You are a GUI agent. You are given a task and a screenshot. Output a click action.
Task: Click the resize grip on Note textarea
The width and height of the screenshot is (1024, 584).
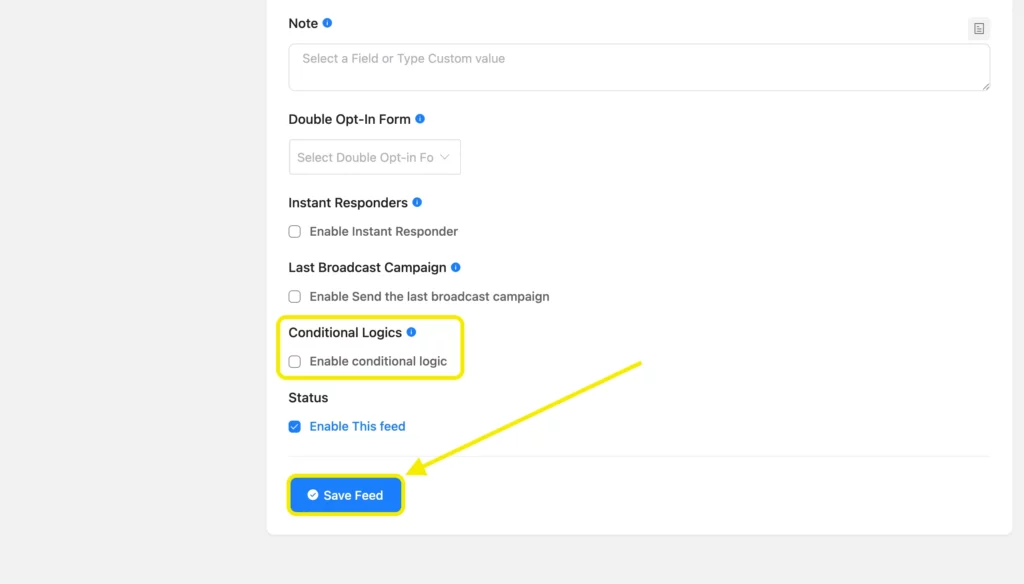(984, 85)
